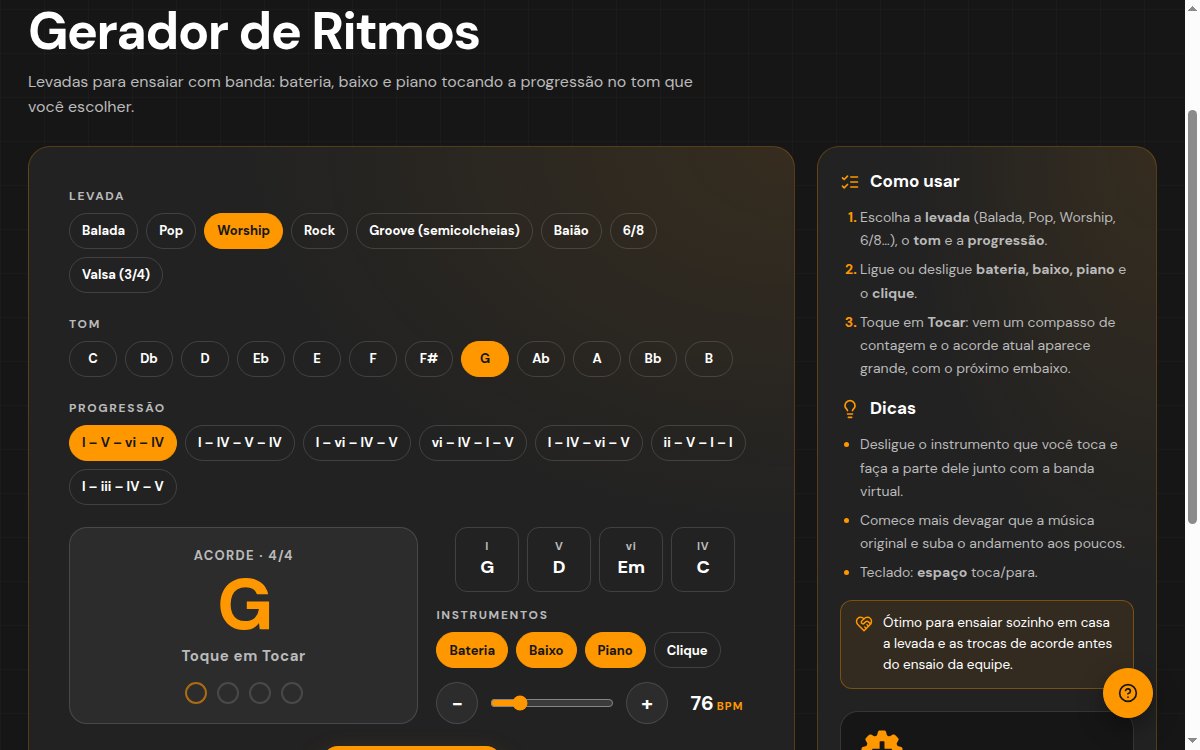Click the D chord card (V)
This screenshot has width=1200, height=750.
pyautogui.click(x=559, y=559)
